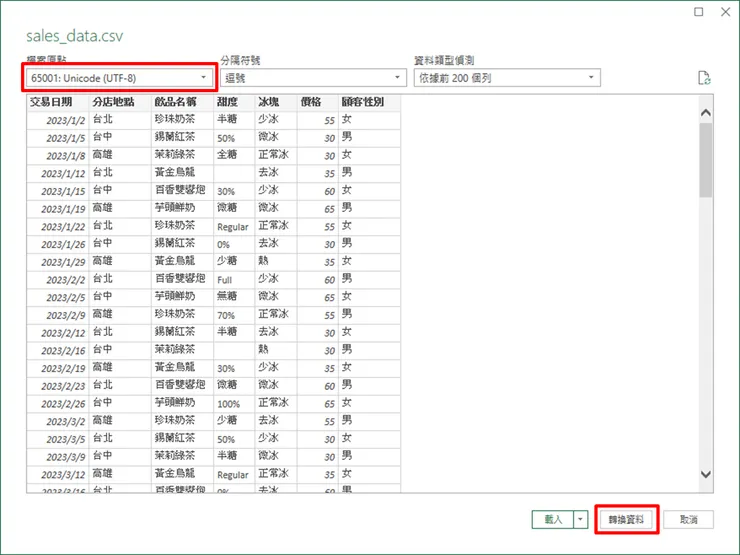Click the 載入 load button
This screenshot has height=555, width=740.
(553, 520)
